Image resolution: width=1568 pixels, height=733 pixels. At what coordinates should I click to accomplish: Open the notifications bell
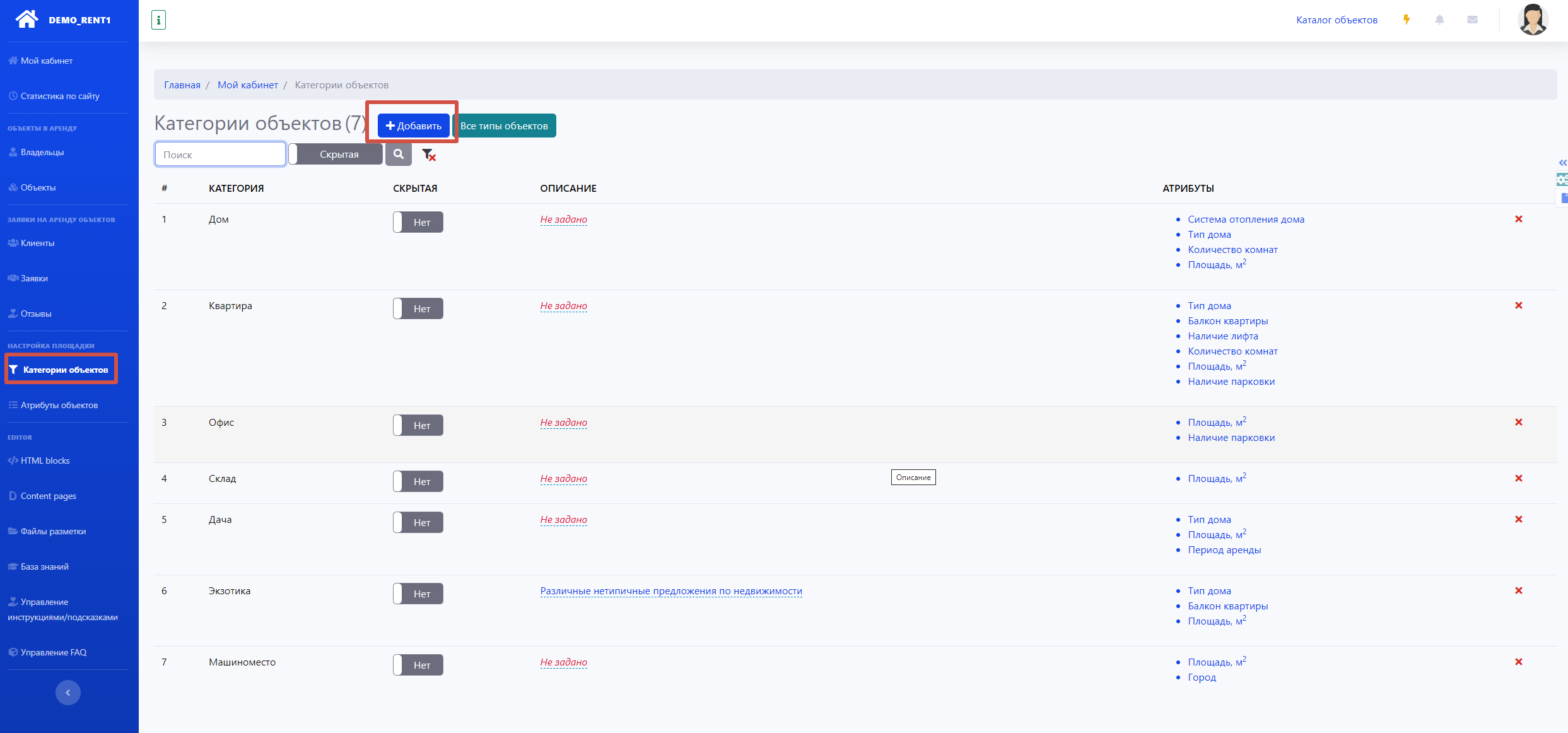coord(1439,20)
